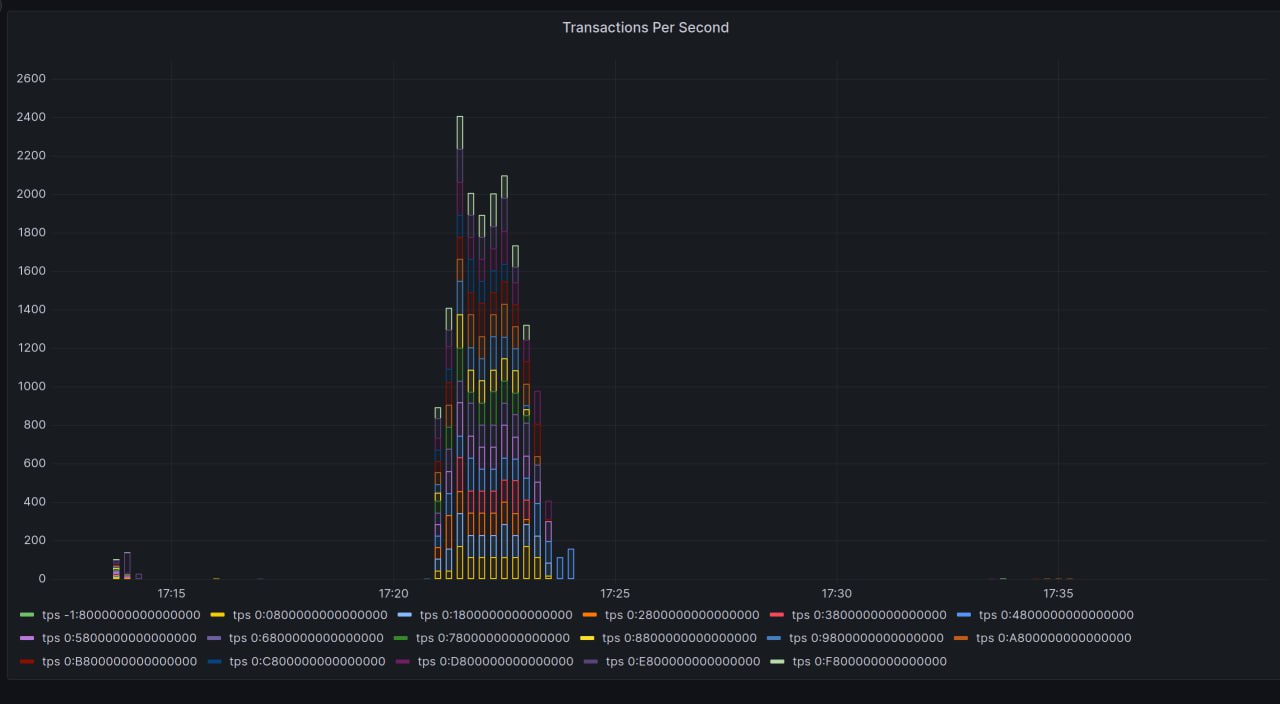Click green swatch beside tps 0:7800000000000000
The image size is (1280, 704).
401,638
